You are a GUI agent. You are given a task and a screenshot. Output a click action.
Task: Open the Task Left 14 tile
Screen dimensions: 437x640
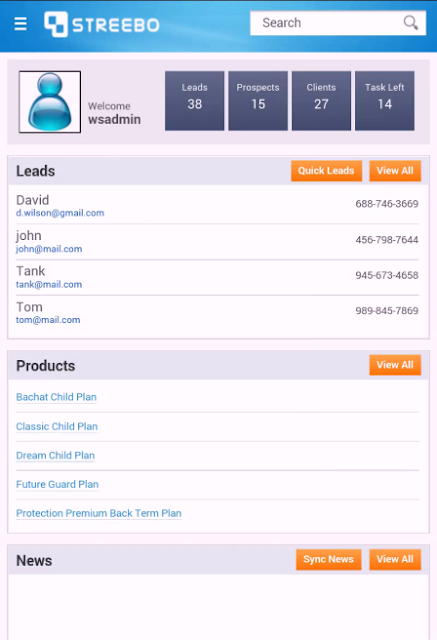point(384,101)
